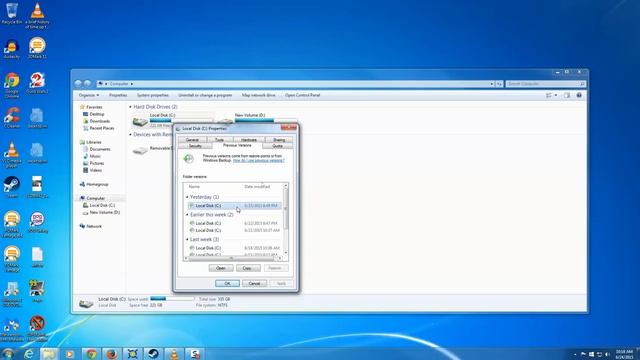
Task: Open Steam from the taskbar
Action: point(153,354)
